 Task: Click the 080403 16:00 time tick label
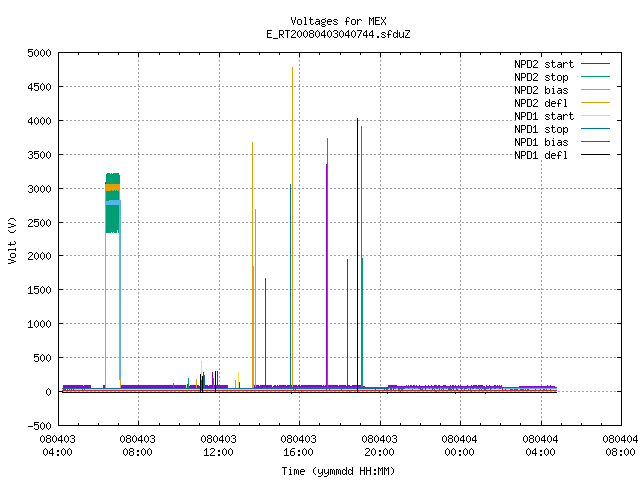(298, 446)
